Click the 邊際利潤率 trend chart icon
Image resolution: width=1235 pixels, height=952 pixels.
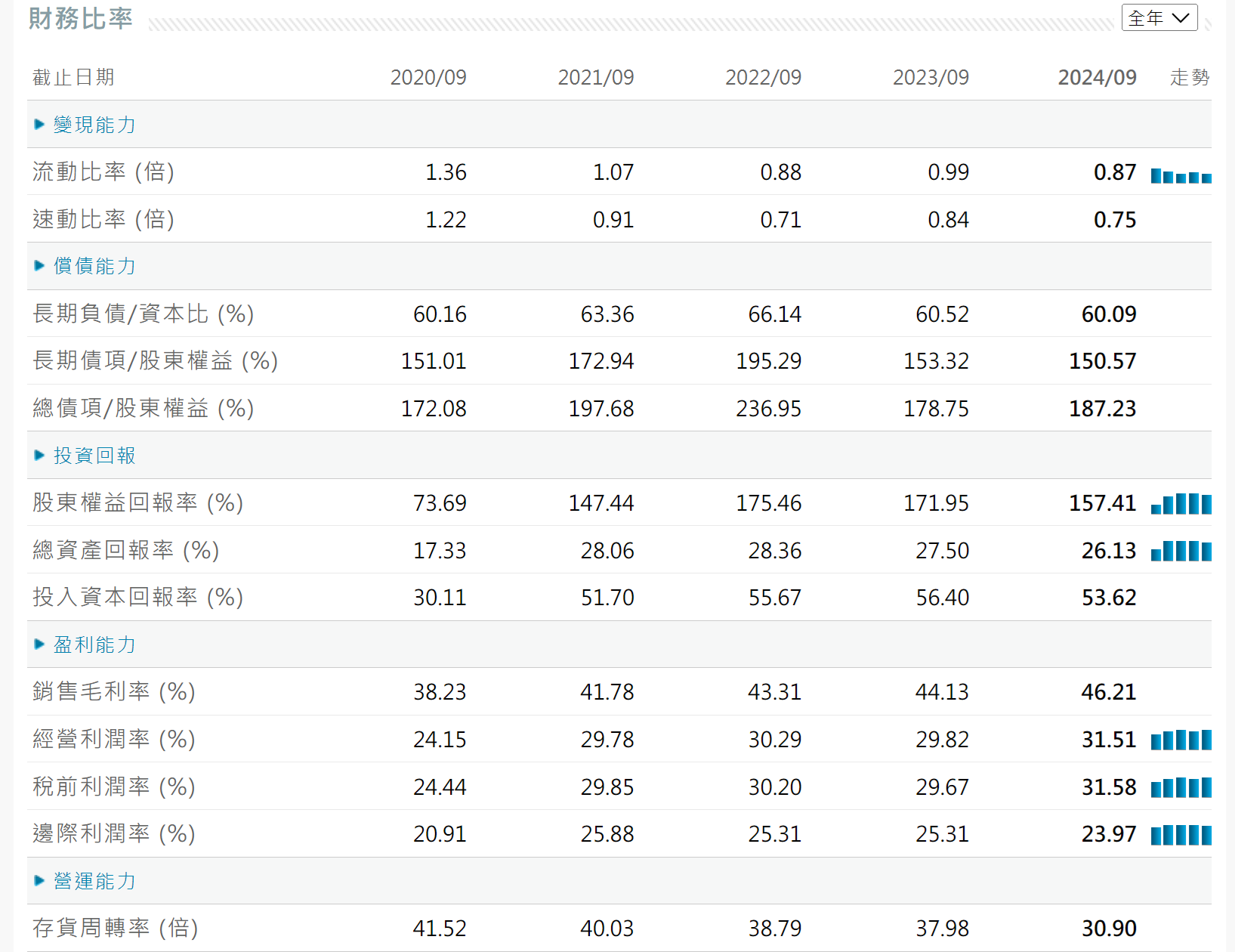click(x=1181, y=835)
